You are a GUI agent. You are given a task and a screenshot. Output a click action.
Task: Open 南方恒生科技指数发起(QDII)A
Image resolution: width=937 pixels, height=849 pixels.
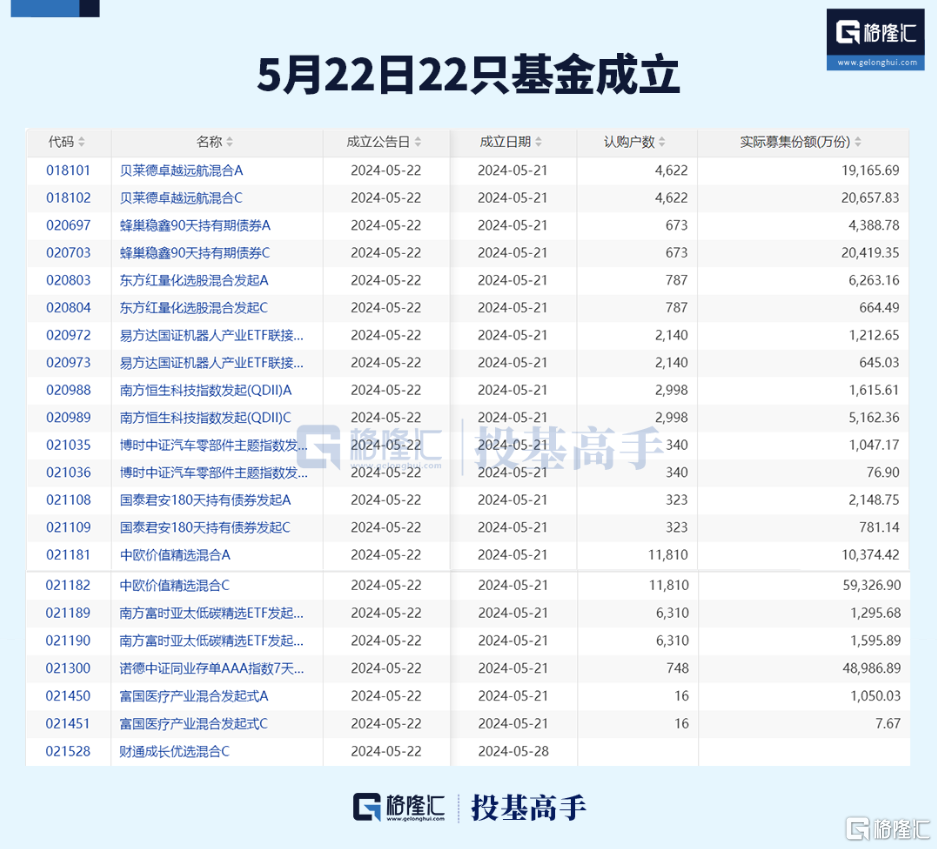pos(206,390)
